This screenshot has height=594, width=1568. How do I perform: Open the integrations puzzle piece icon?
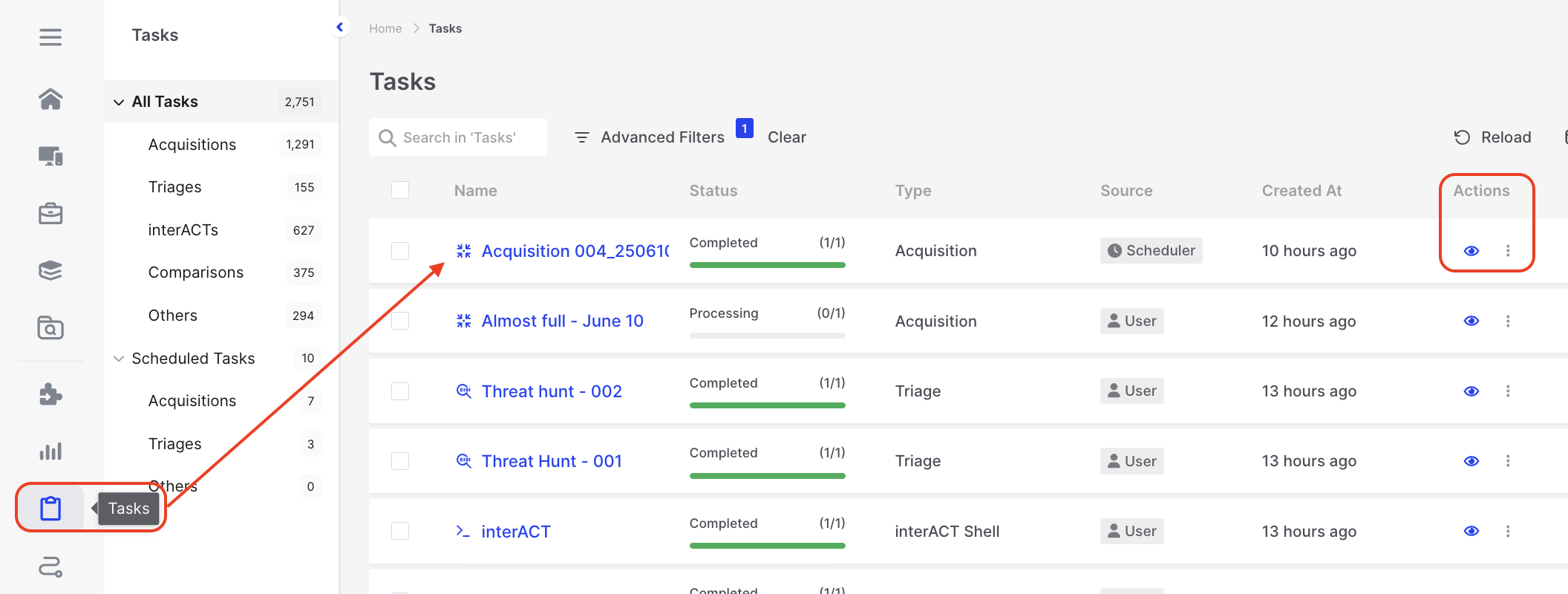point(50,394)
